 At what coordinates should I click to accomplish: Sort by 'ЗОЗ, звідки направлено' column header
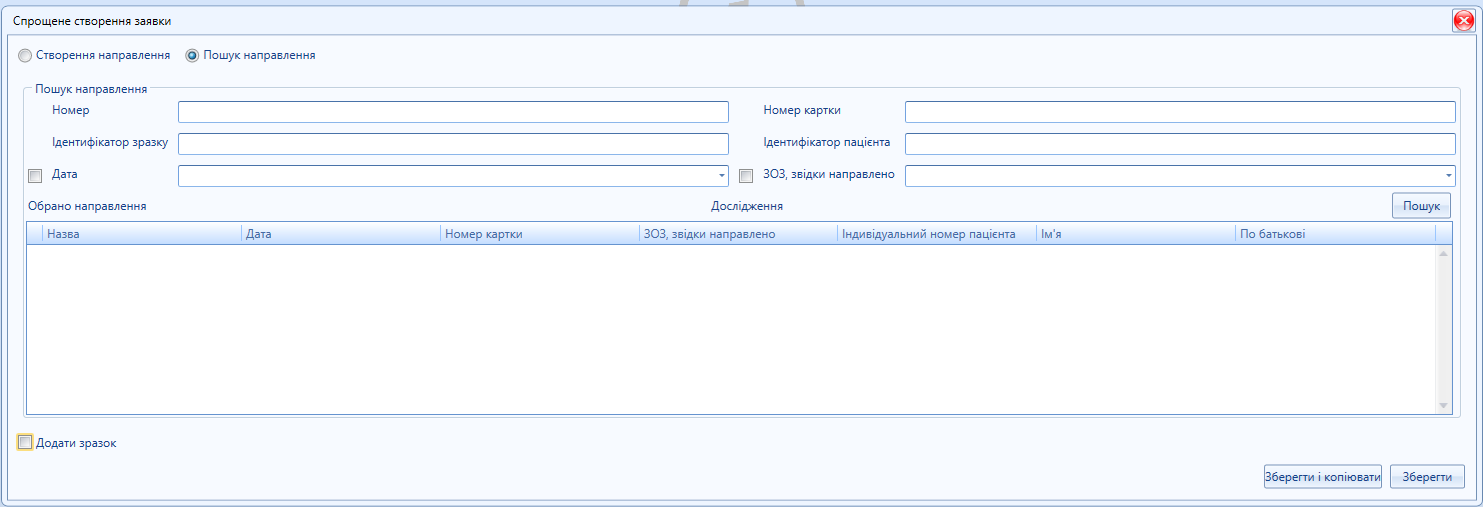tap(738, 234)
